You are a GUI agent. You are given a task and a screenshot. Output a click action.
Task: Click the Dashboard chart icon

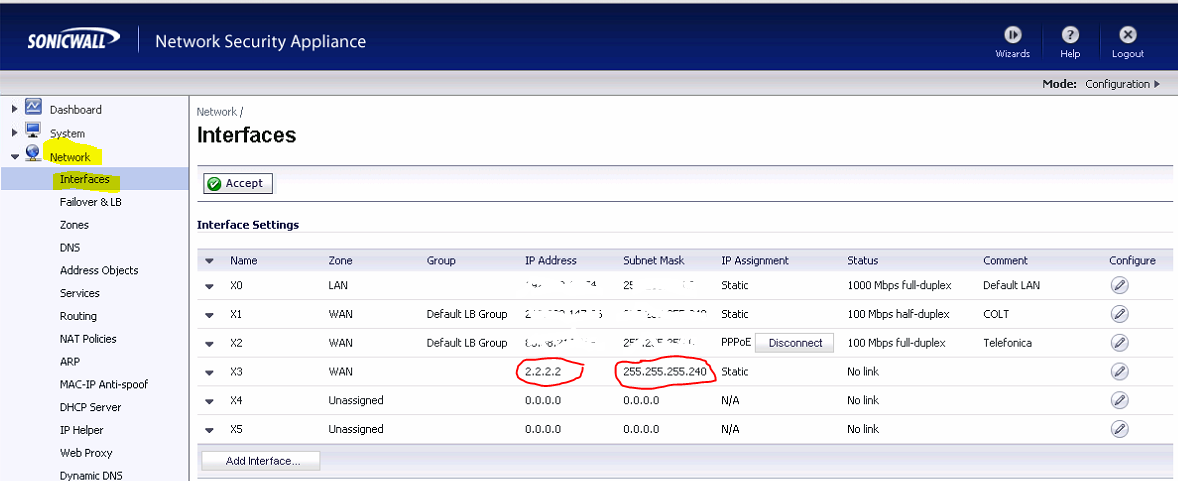click(33, 107)
